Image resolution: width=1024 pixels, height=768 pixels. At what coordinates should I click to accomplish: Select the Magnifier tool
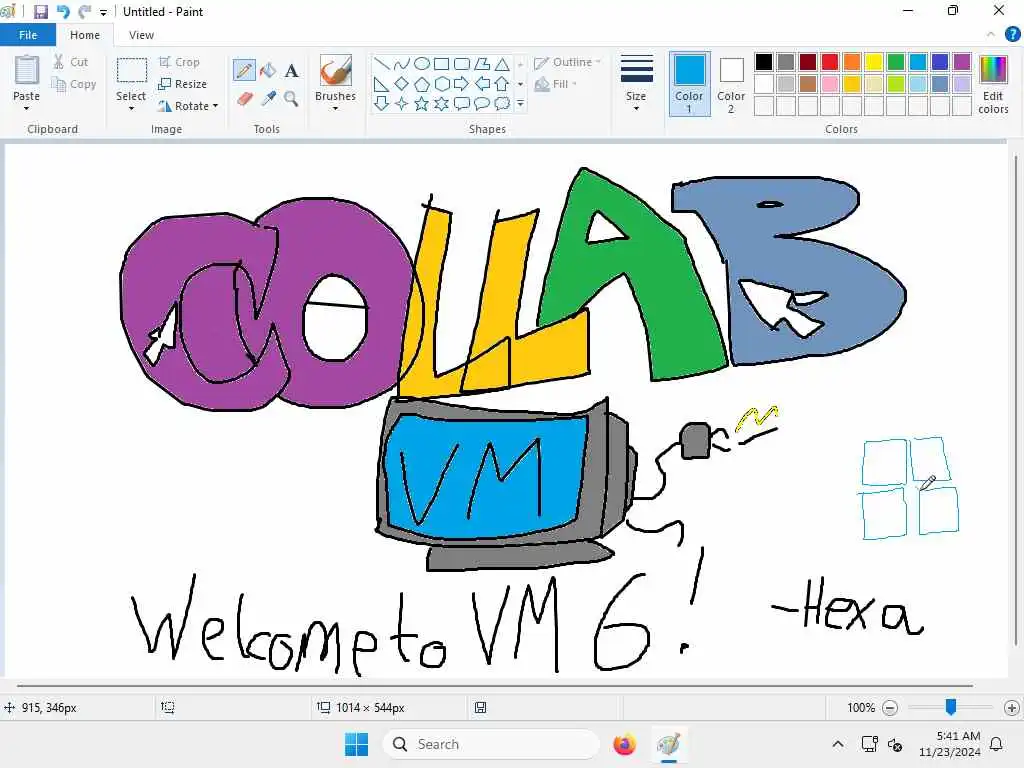(291, 99)
